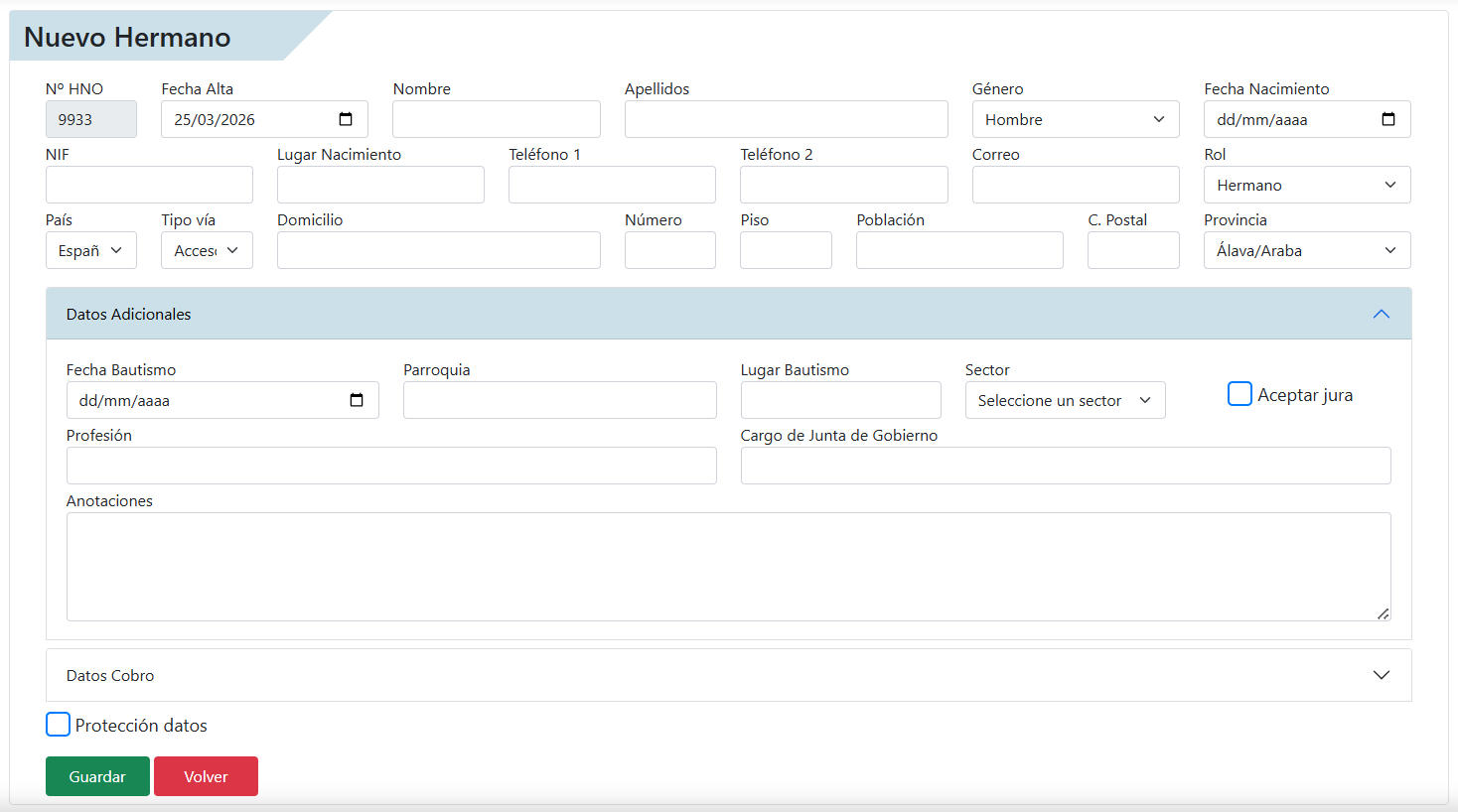Select a sector from the Sector dropdown

pos(1064,400)
